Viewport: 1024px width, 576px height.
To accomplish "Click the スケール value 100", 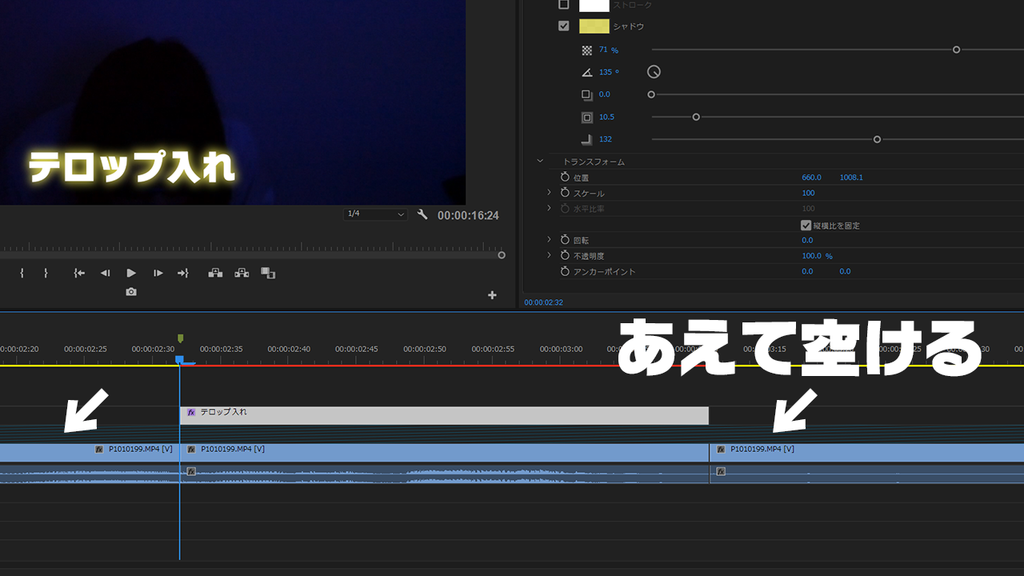I will click(808, 193).
